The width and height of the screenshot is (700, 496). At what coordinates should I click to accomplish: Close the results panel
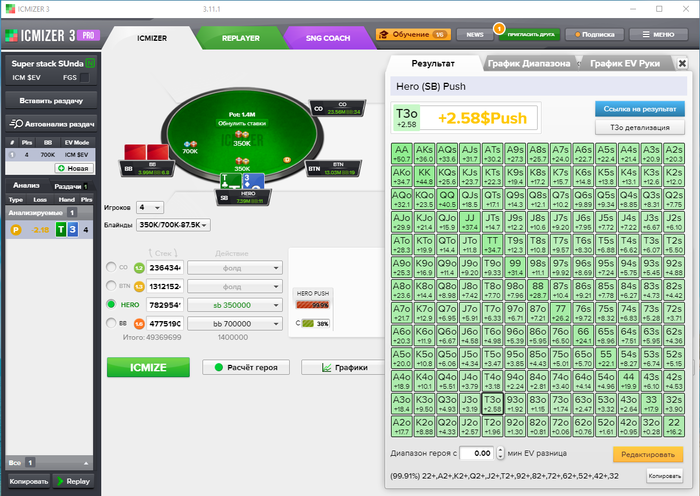click(x=682, y=63)
